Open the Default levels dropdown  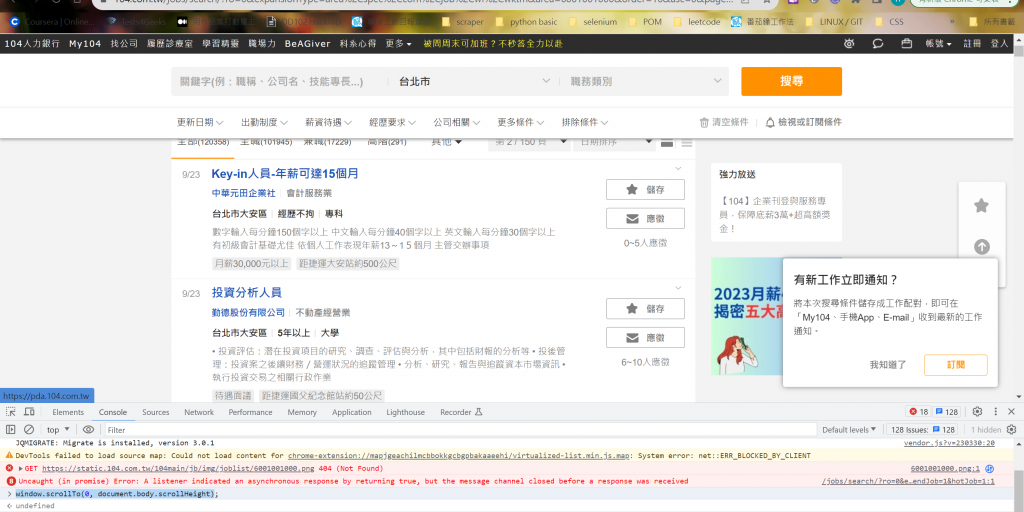[850, 430]
